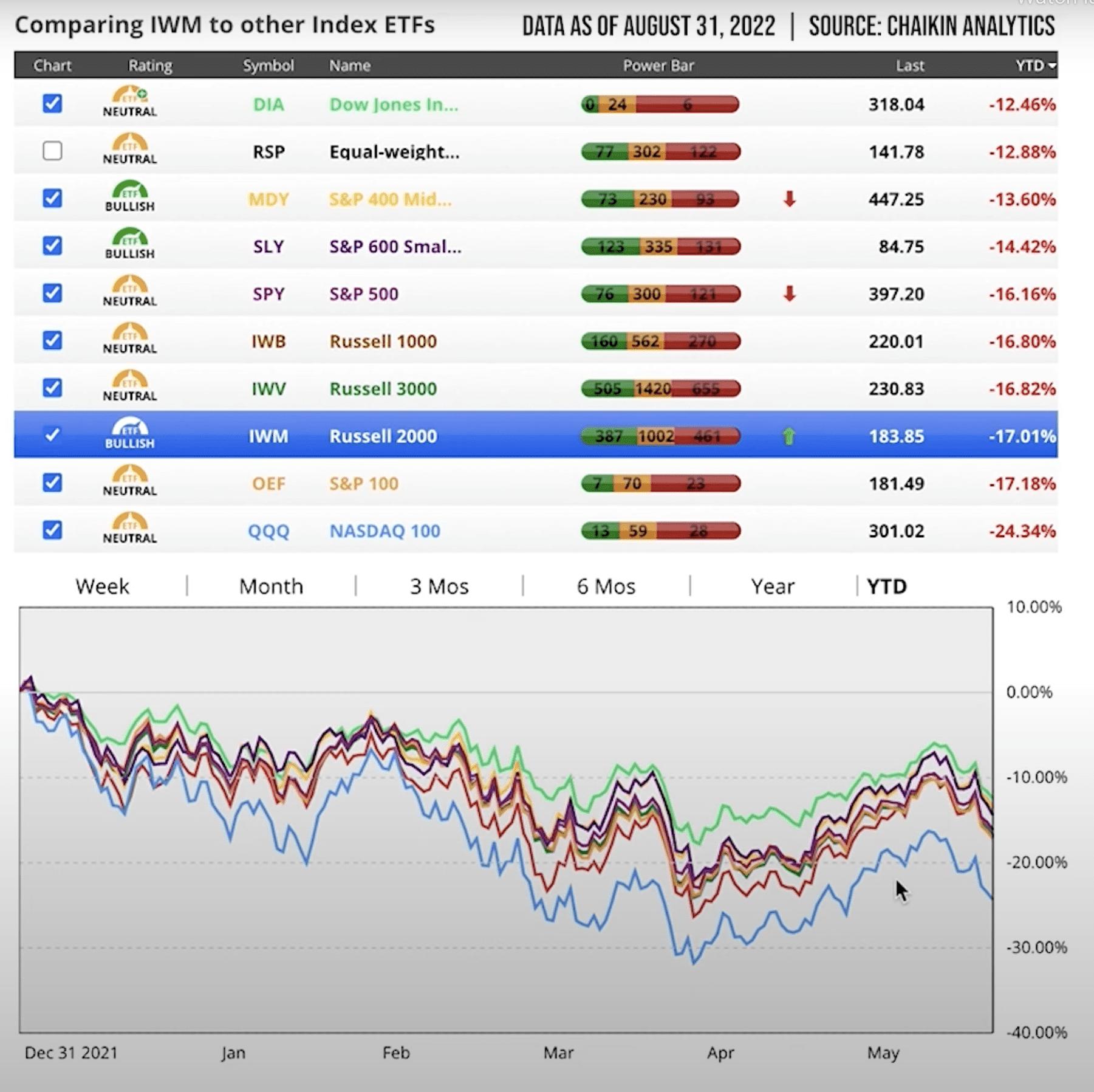This screenshot has height=1092, width=1094.
Task: Click the RSP power bar
Action: tap(660, 152)
